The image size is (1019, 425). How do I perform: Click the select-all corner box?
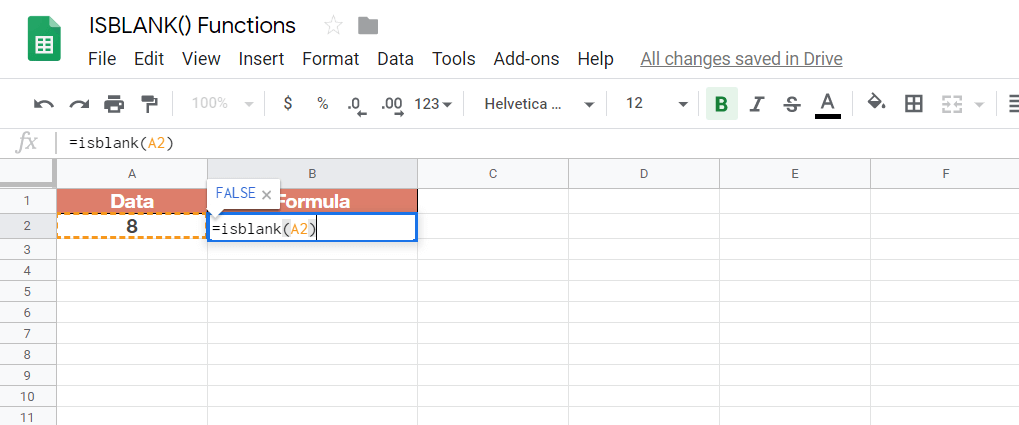point(27,174)
